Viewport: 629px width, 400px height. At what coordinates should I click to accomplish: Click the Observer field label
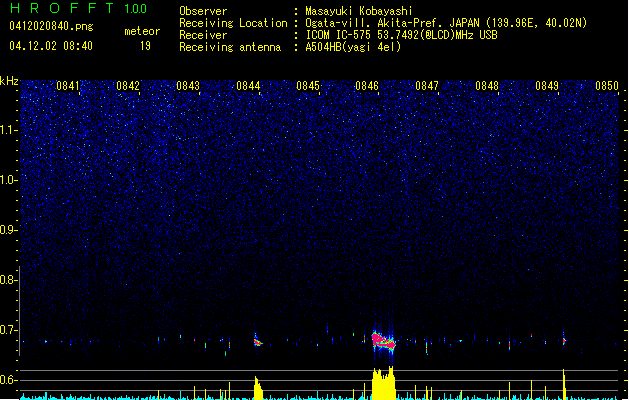pyautogui.click(x=203, y=11)
